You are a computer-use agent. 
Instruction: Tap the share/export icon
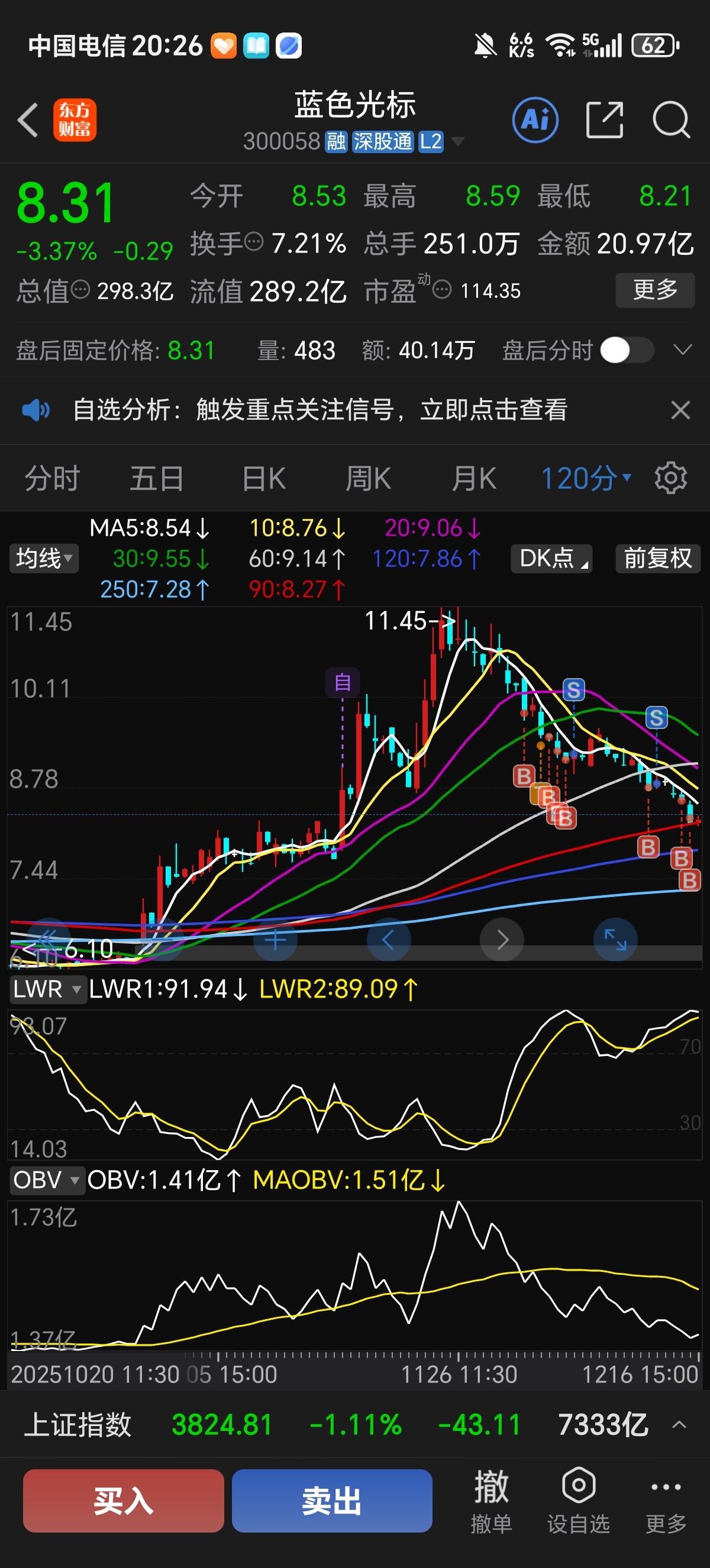click(x=604, y=120)
